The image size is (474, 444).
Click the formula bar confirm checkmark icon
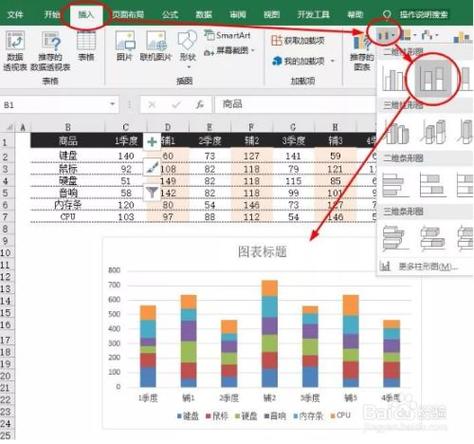coord(176,105)
